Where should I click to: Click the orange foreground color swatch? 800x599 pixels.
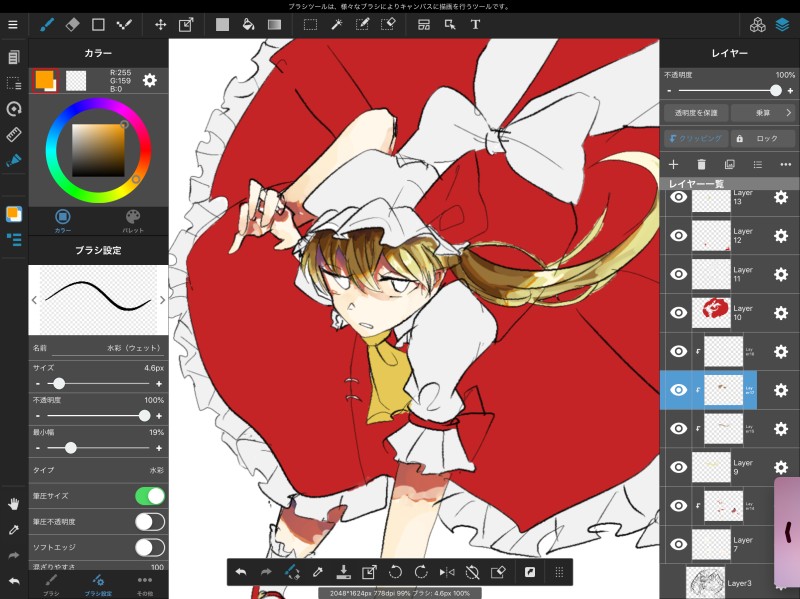point(45,80)
